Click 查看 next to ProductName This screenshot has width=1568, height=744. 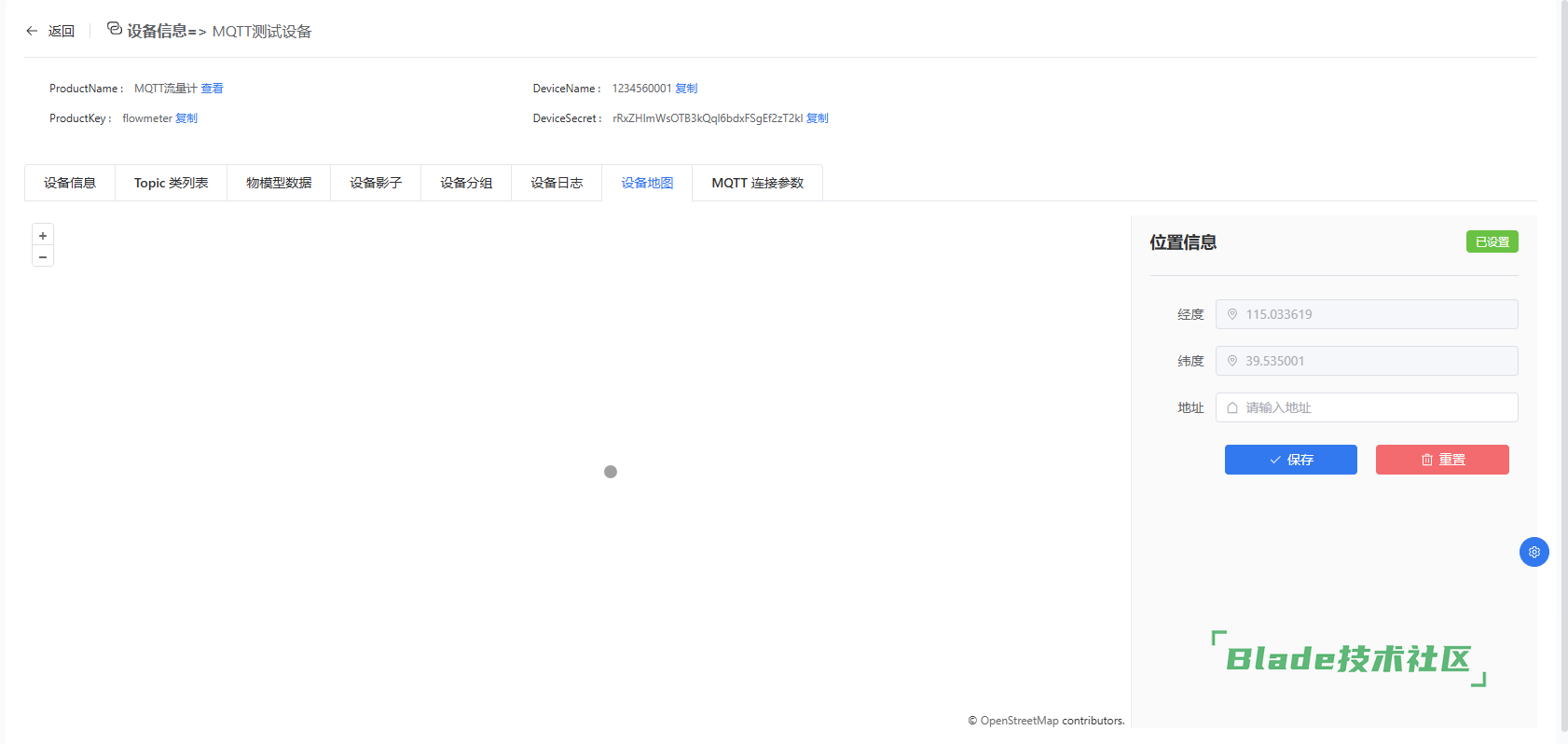[x=213, y=89]
